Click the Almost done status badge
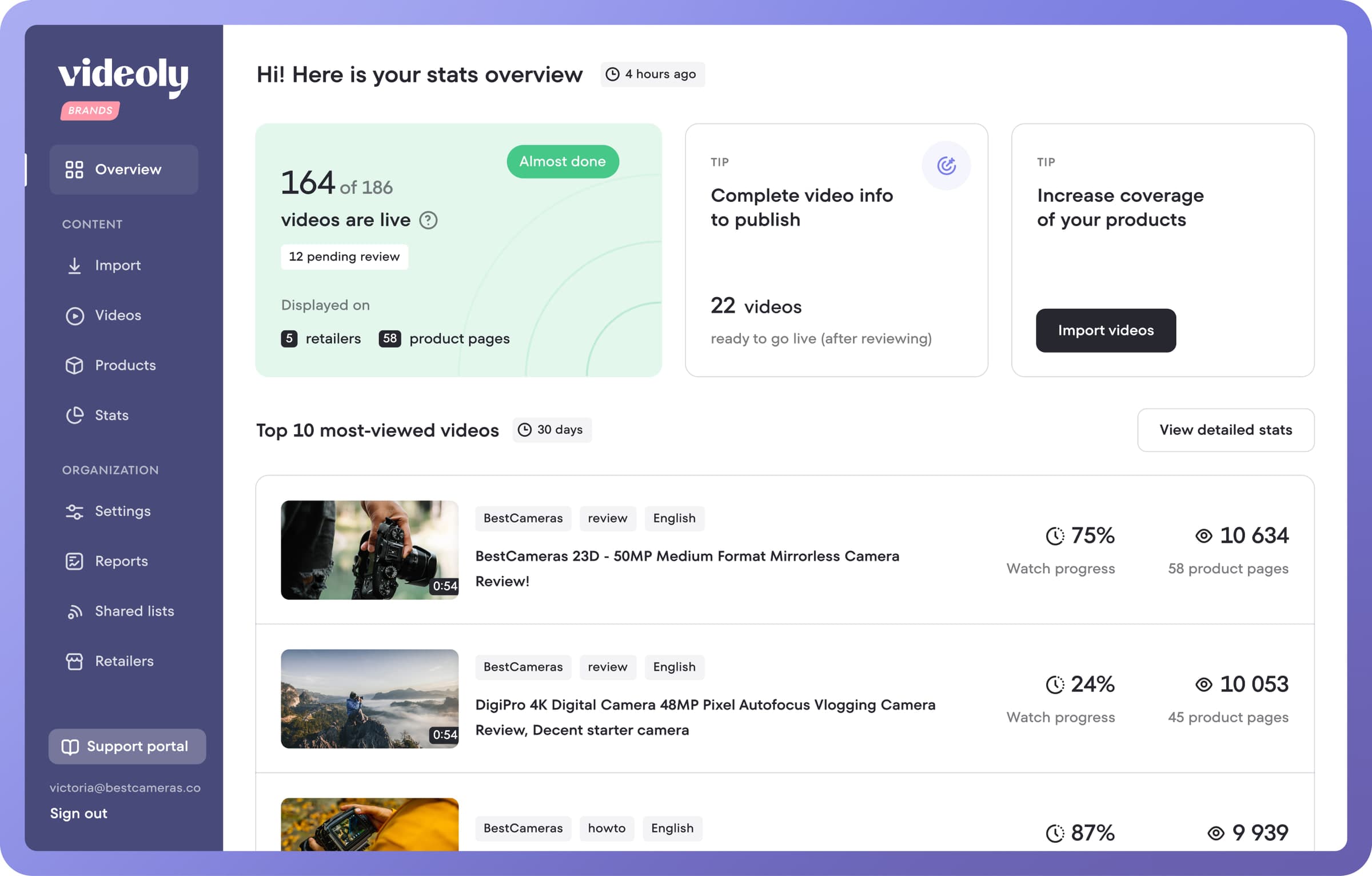This screenshot has height=876, width=1372. 563,162
